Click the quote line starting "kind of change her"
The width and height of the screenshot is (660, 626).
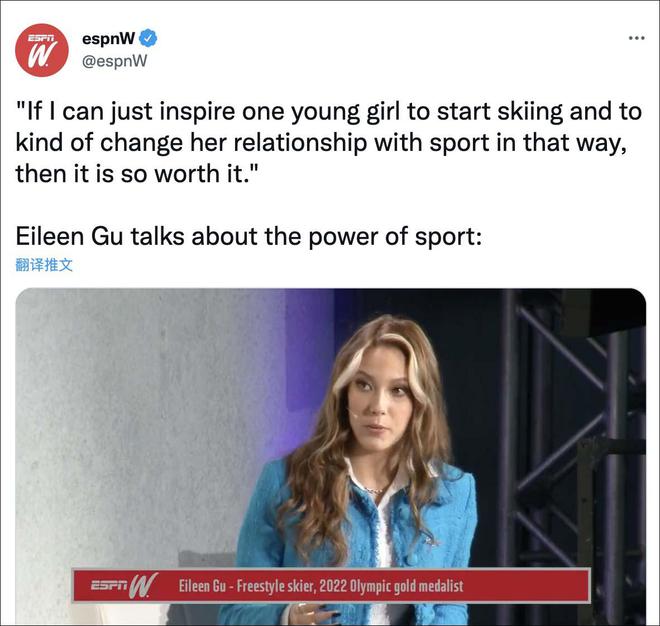click(x=321, y=143)
